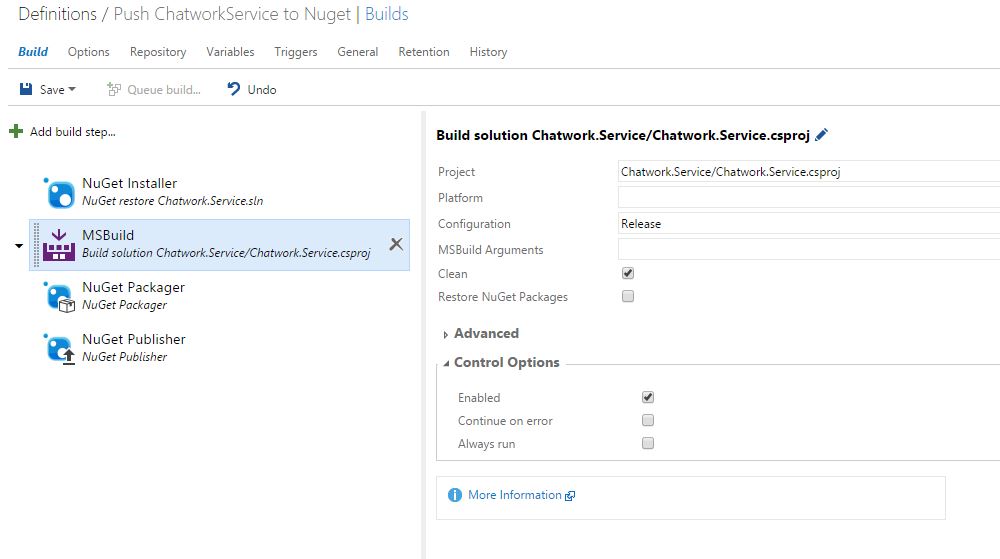Open the Variables tab

tap(230, 52)
